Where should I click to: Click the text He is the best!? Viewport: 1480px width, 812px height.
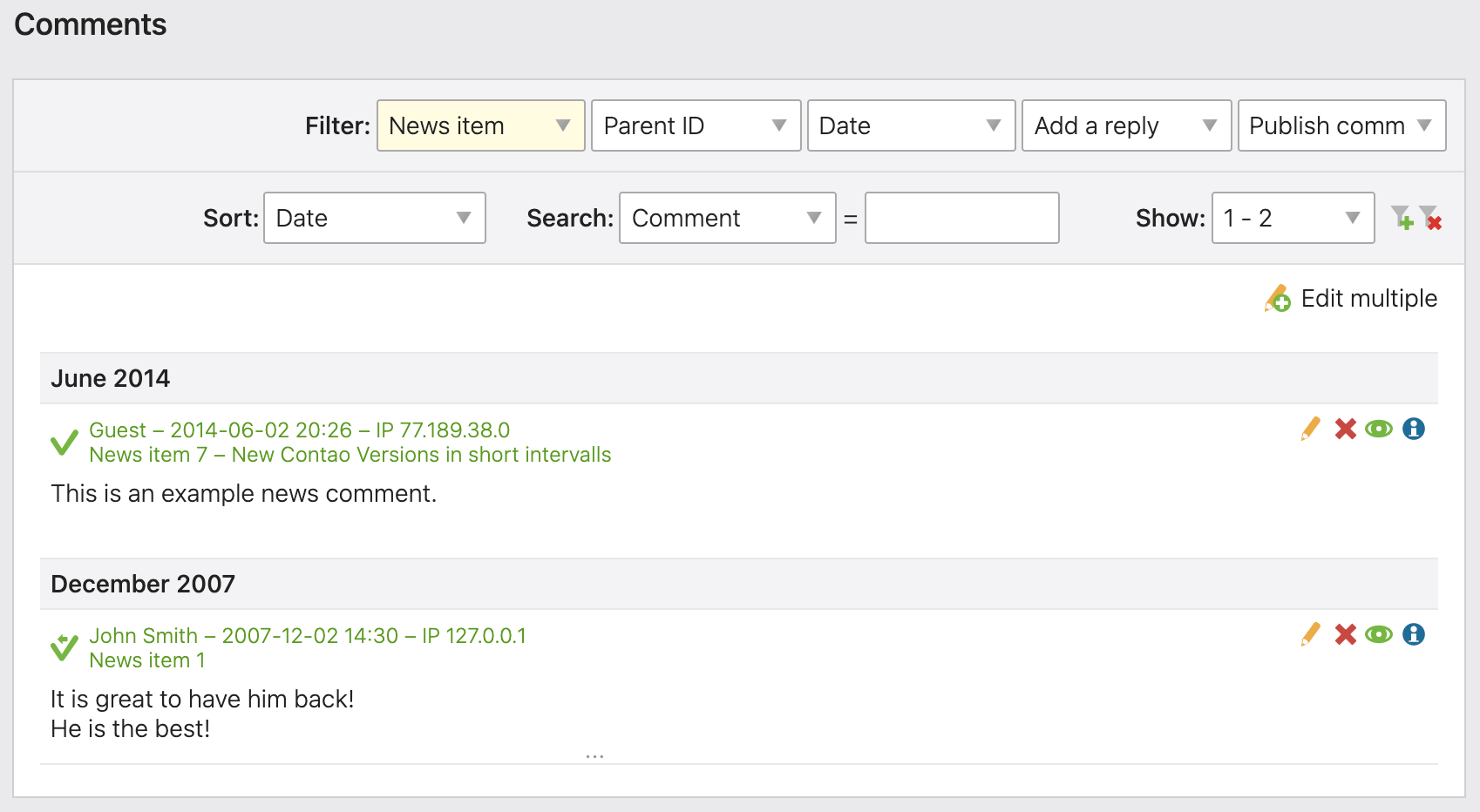(131, 728)
